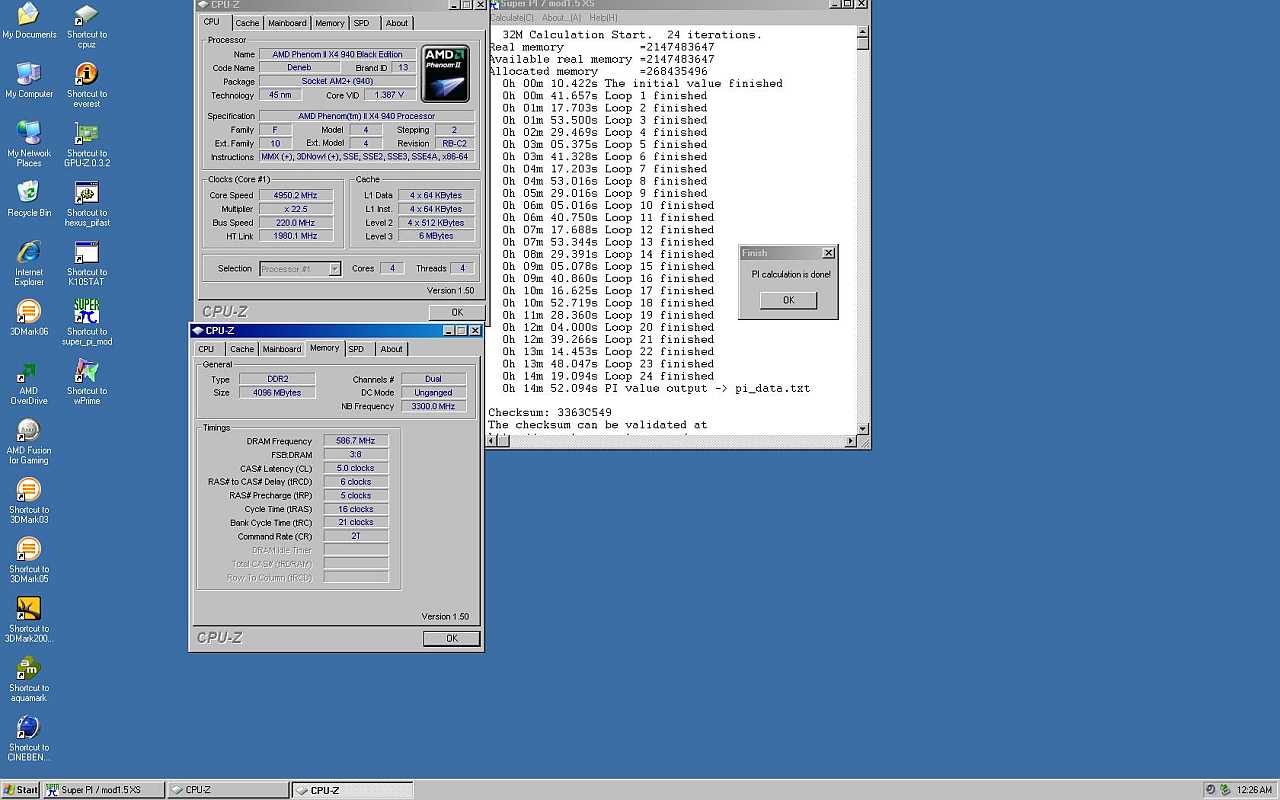Confirm OK in Finish dialog

[x=788, y=300]
